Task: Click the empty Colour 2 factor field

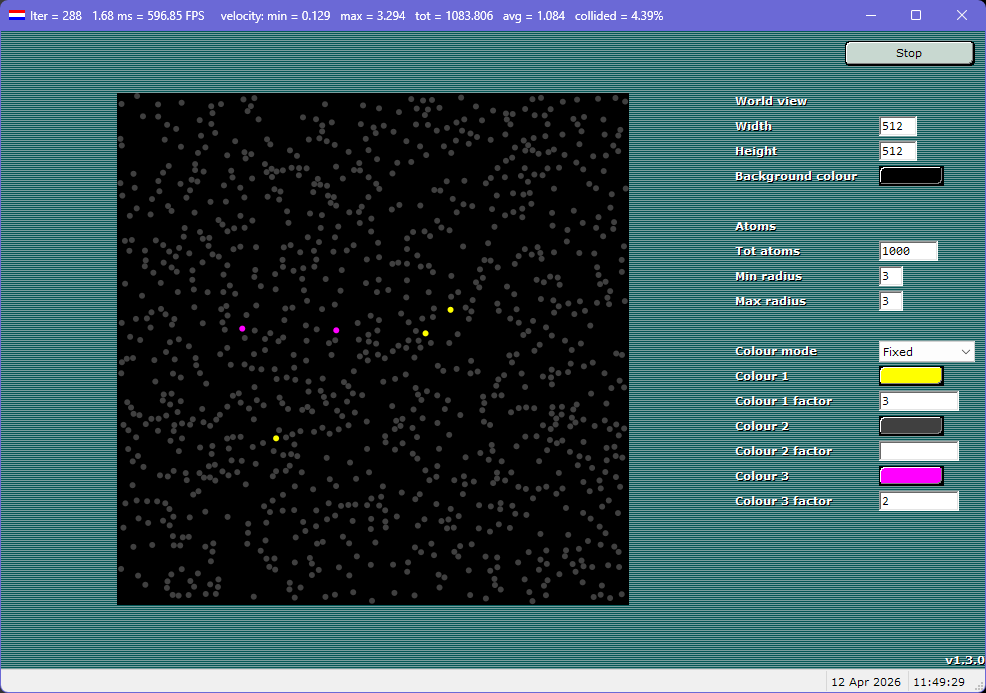Action: (918, 451)
